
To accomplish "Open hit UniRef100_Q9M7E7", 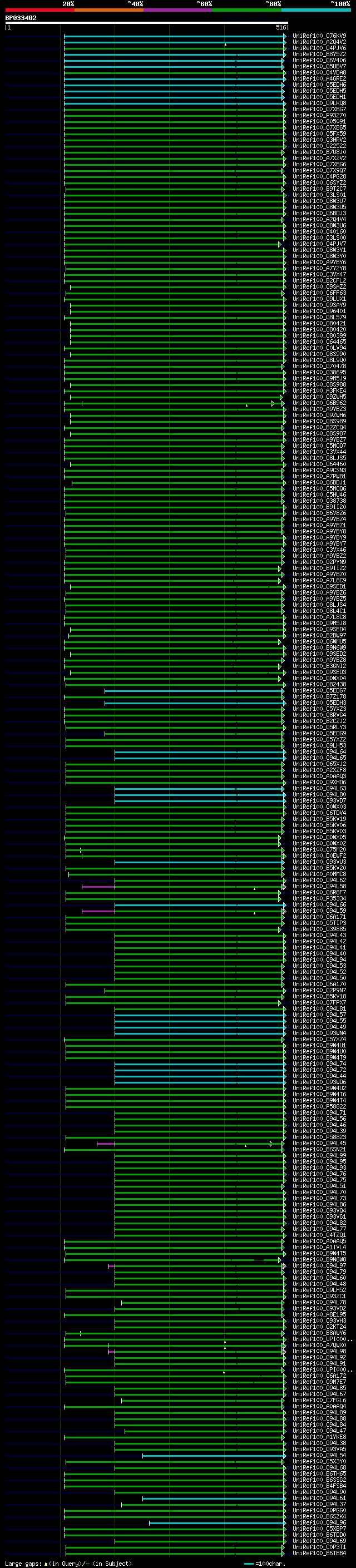I will pyautogui.click(x=319, y=1381).
